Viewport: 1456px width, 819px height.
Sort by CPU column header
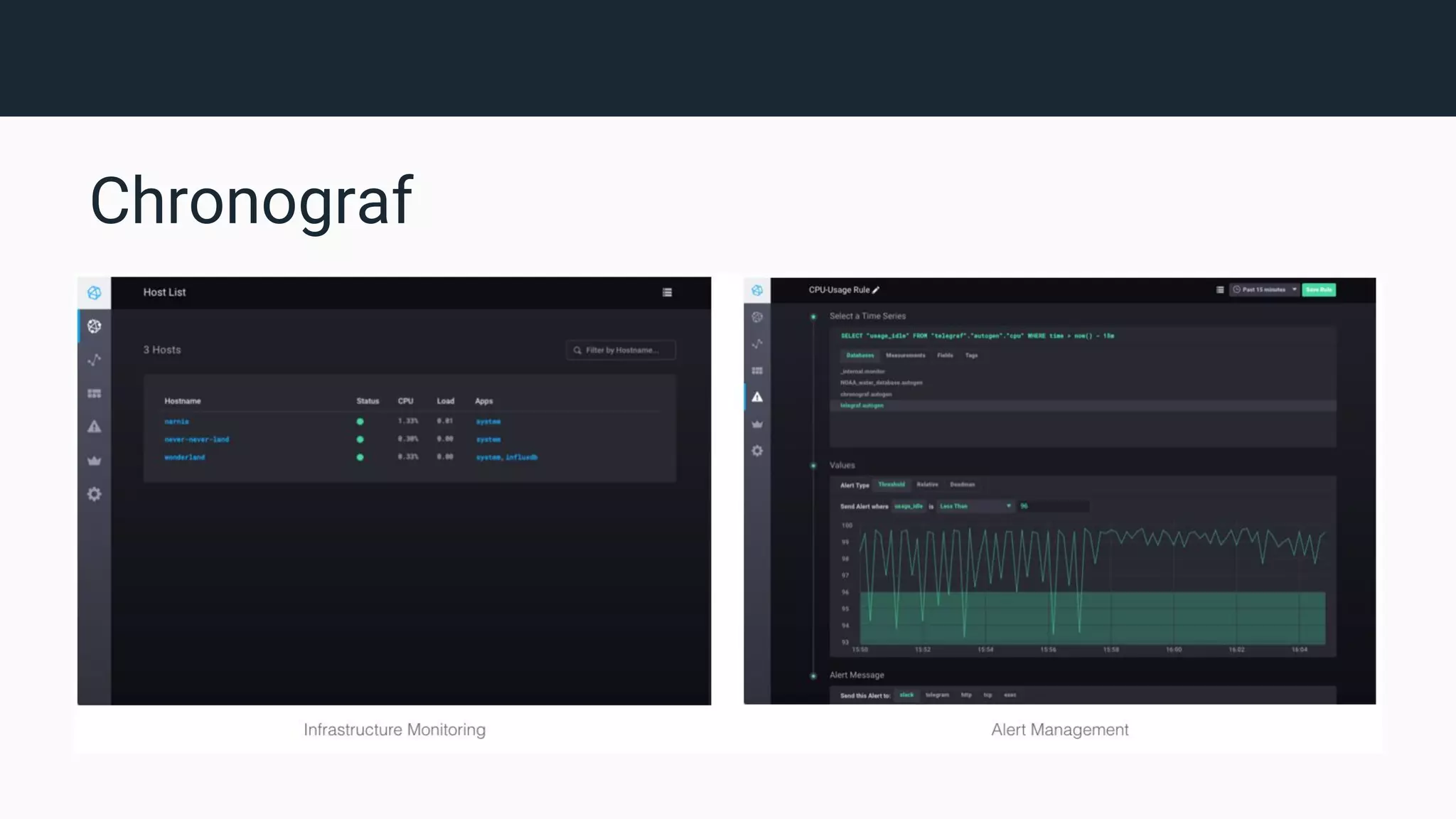pos(405,401)
